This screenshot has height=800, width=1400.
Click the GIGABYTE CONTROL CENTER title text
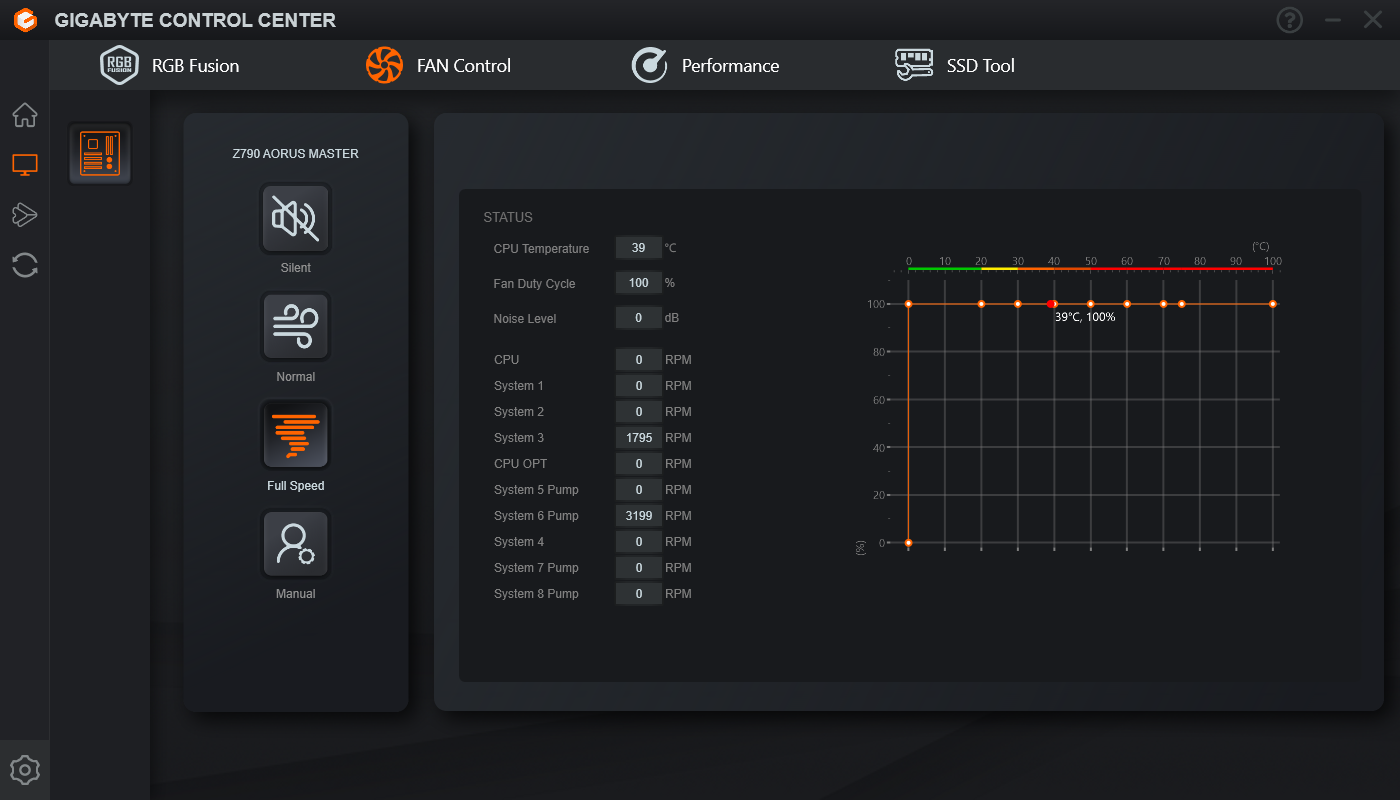click(x=195, y=20)
